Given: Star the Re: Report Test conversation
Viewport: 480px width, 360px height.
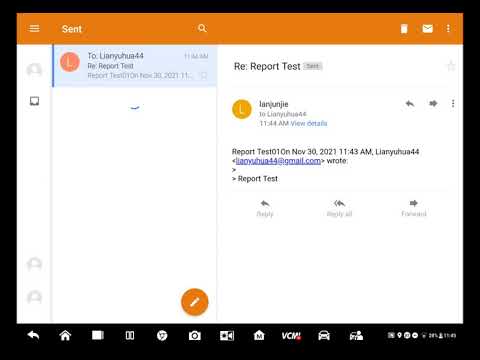Looking at the screenshot, I should (451, 66).
